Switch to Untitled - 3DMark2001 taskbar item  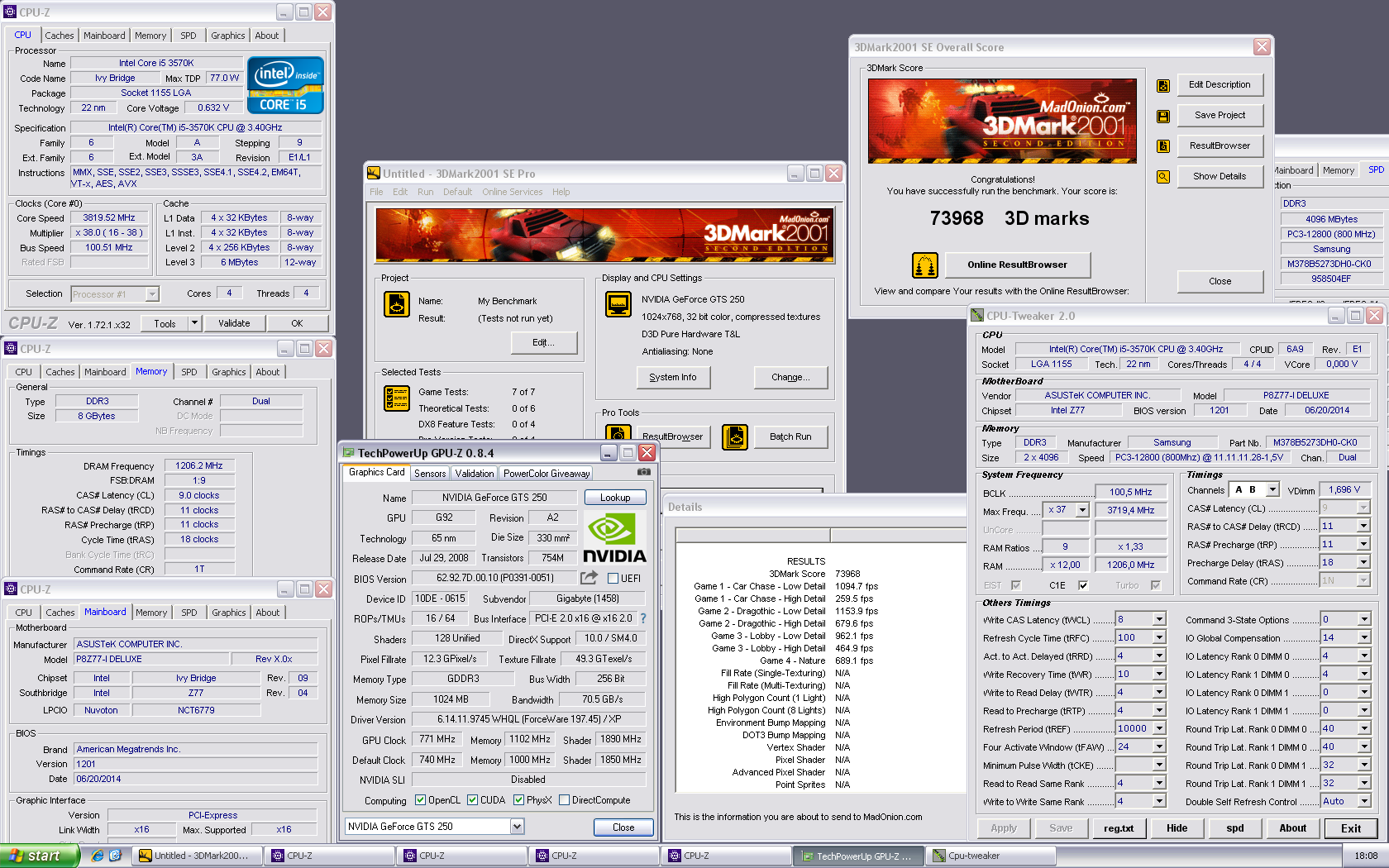(197, 856)
